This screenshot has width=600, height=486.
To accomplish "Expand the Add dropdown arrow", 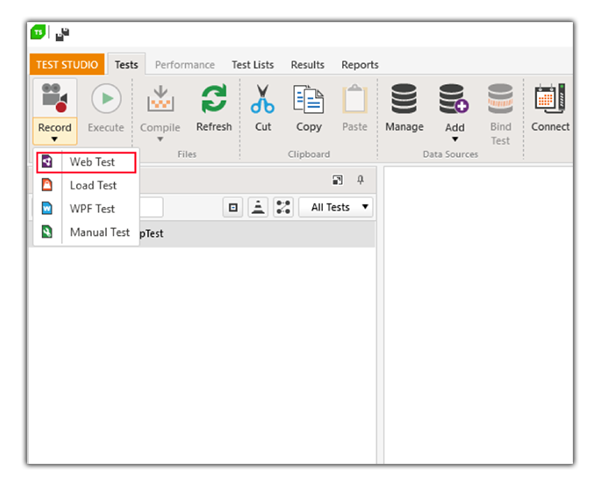I will [x=455, y=139].
